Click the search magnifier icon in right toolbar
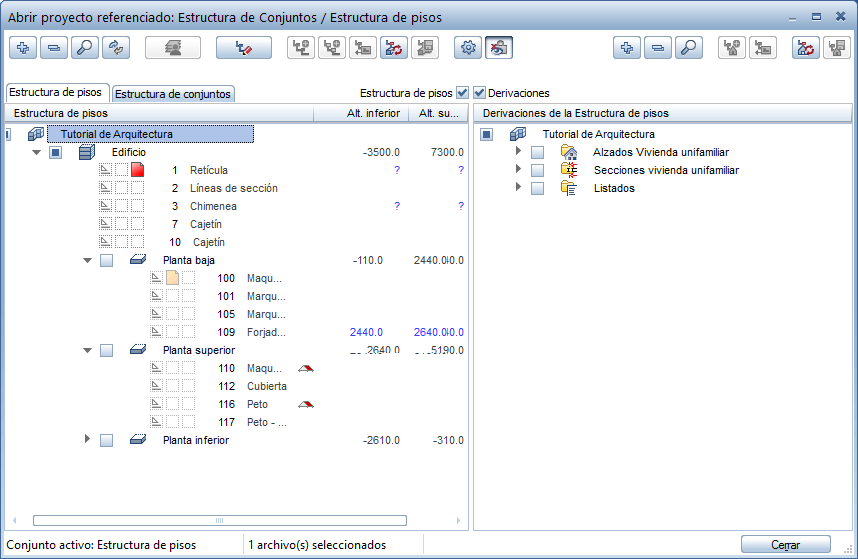The image size is (858, 559). (688, 47)
